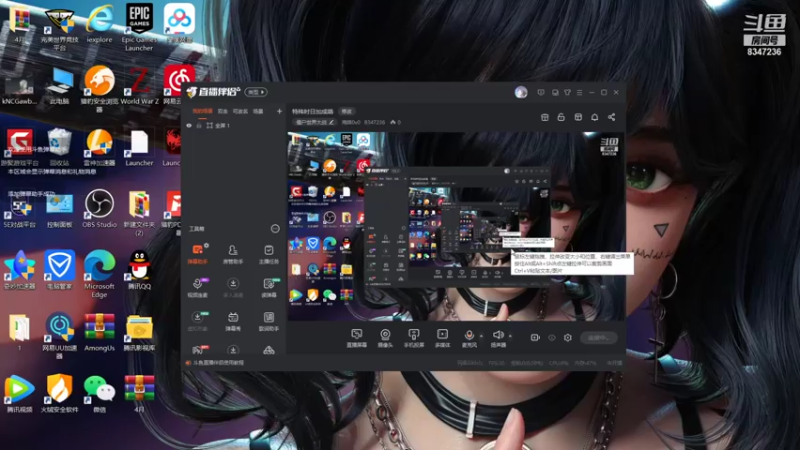This screenshot has width=800, height=450.
Task: Open Epic Games Launcher desktop icon
Action: (139, 27)
